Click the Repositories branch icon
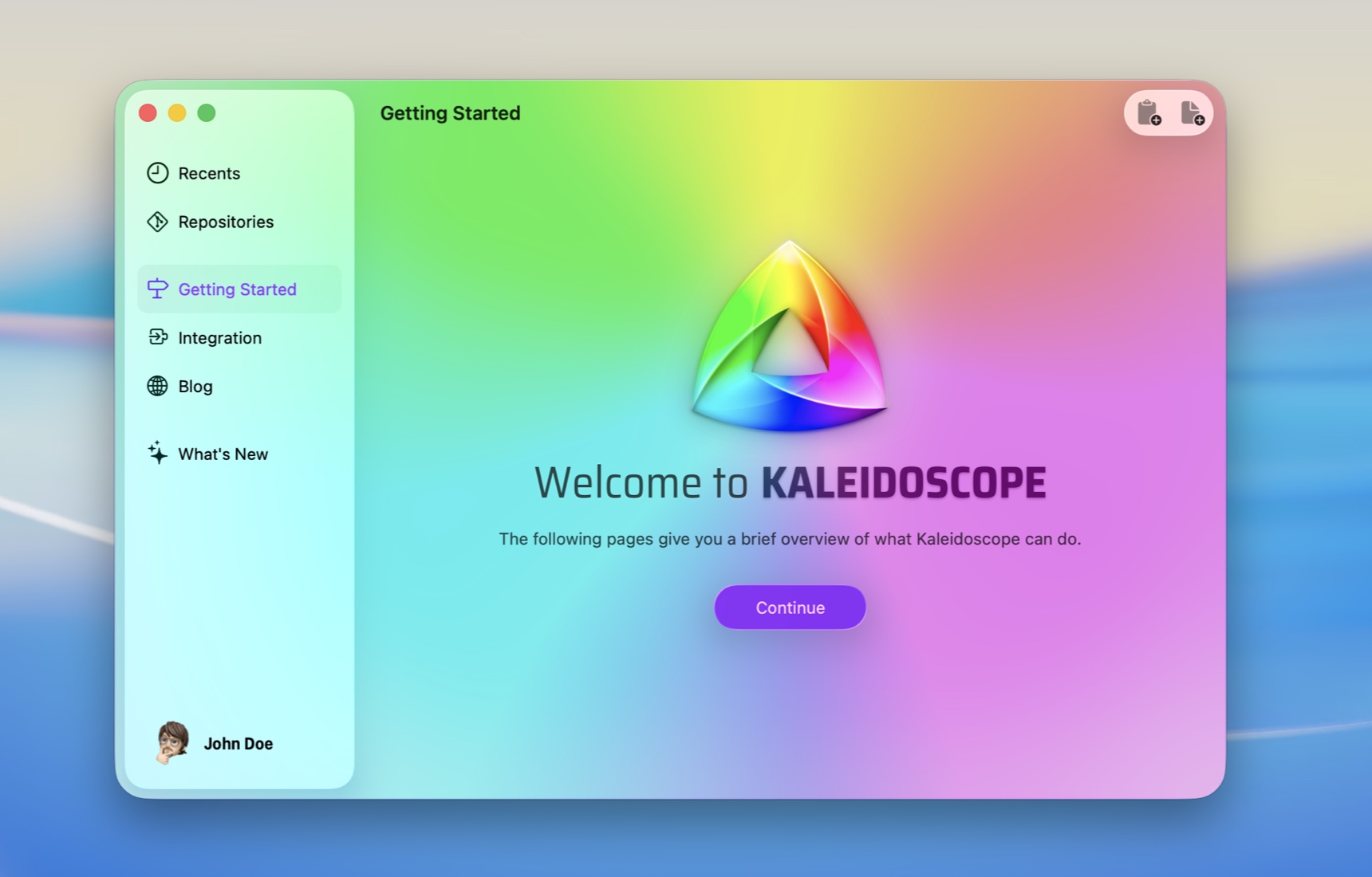 pos(158,222)
